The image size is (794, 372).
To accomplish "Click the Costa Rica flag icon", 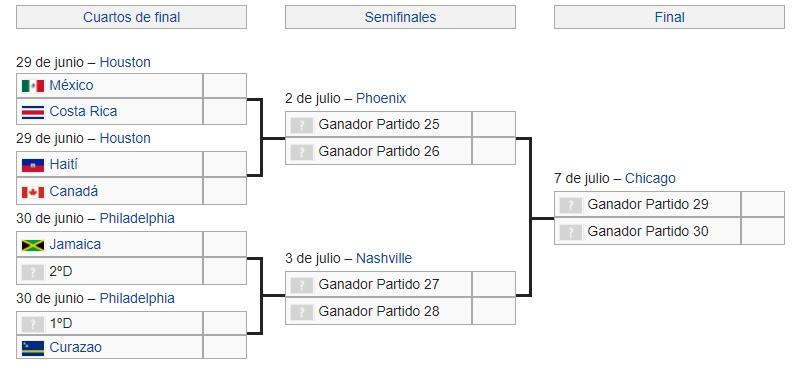I will coord(32,112).
